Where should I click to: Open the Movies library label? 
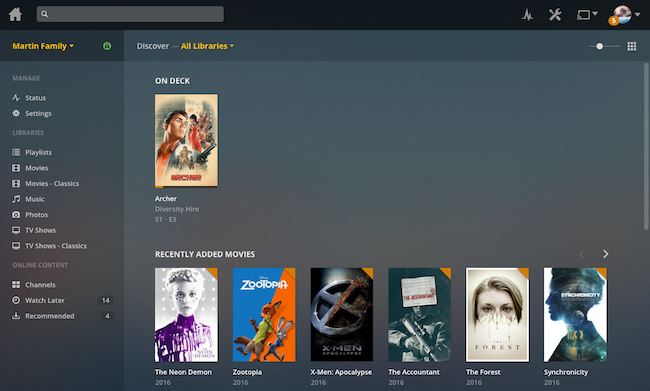(36, 168)
